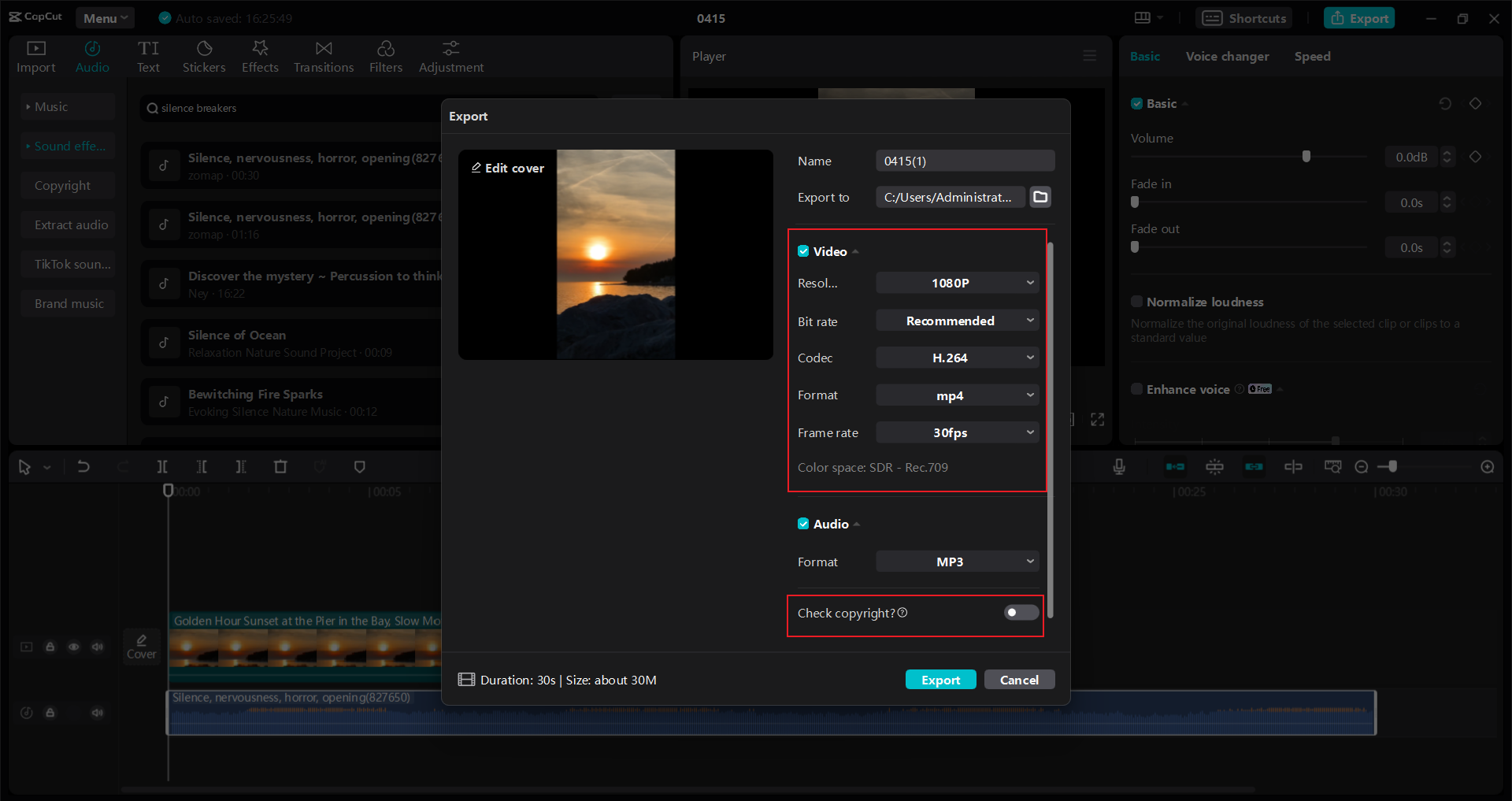This screenshot has width=1512, height=801.
Task: Select the Split clip icon
Action: tap(163, 466)
